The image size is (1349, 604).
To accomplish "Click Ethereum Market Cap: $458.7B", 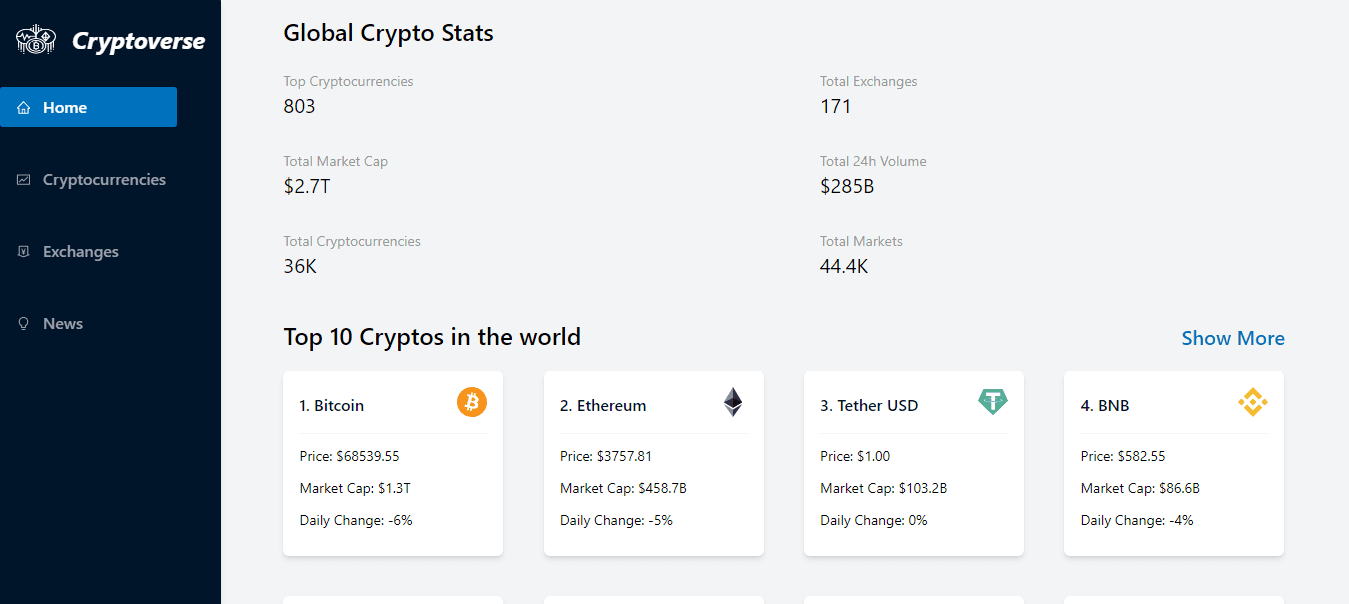I will (x=623, y=488).
